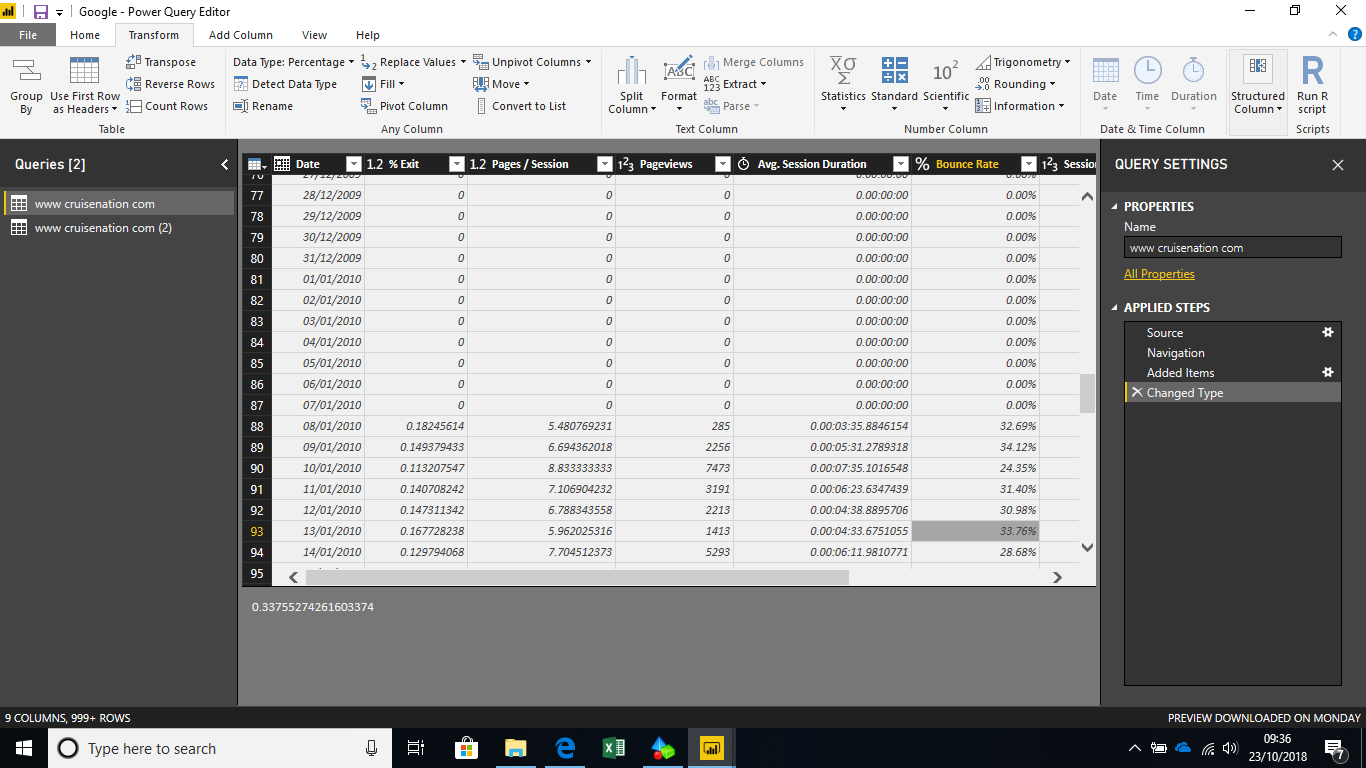Open the File menu tab
Screen dimensions: 1366x768
[28, 35]
